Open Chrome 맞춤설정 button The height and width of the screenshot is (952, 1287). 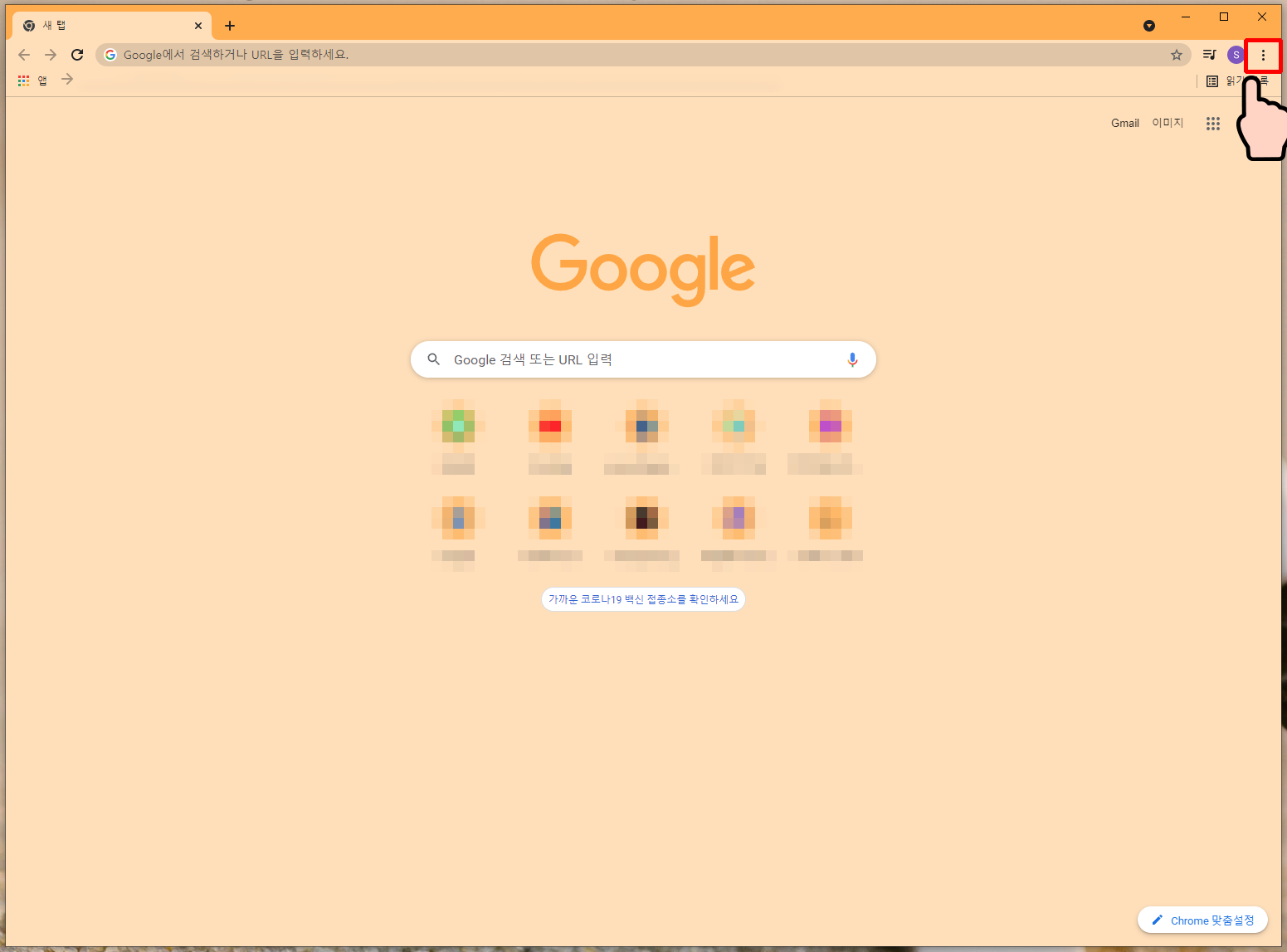[x=1202, y=920]
